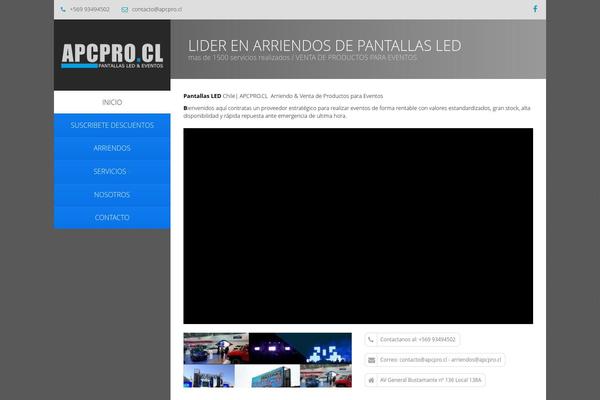Click contacto@apcpro.cl email in top bar

(157, 9)
